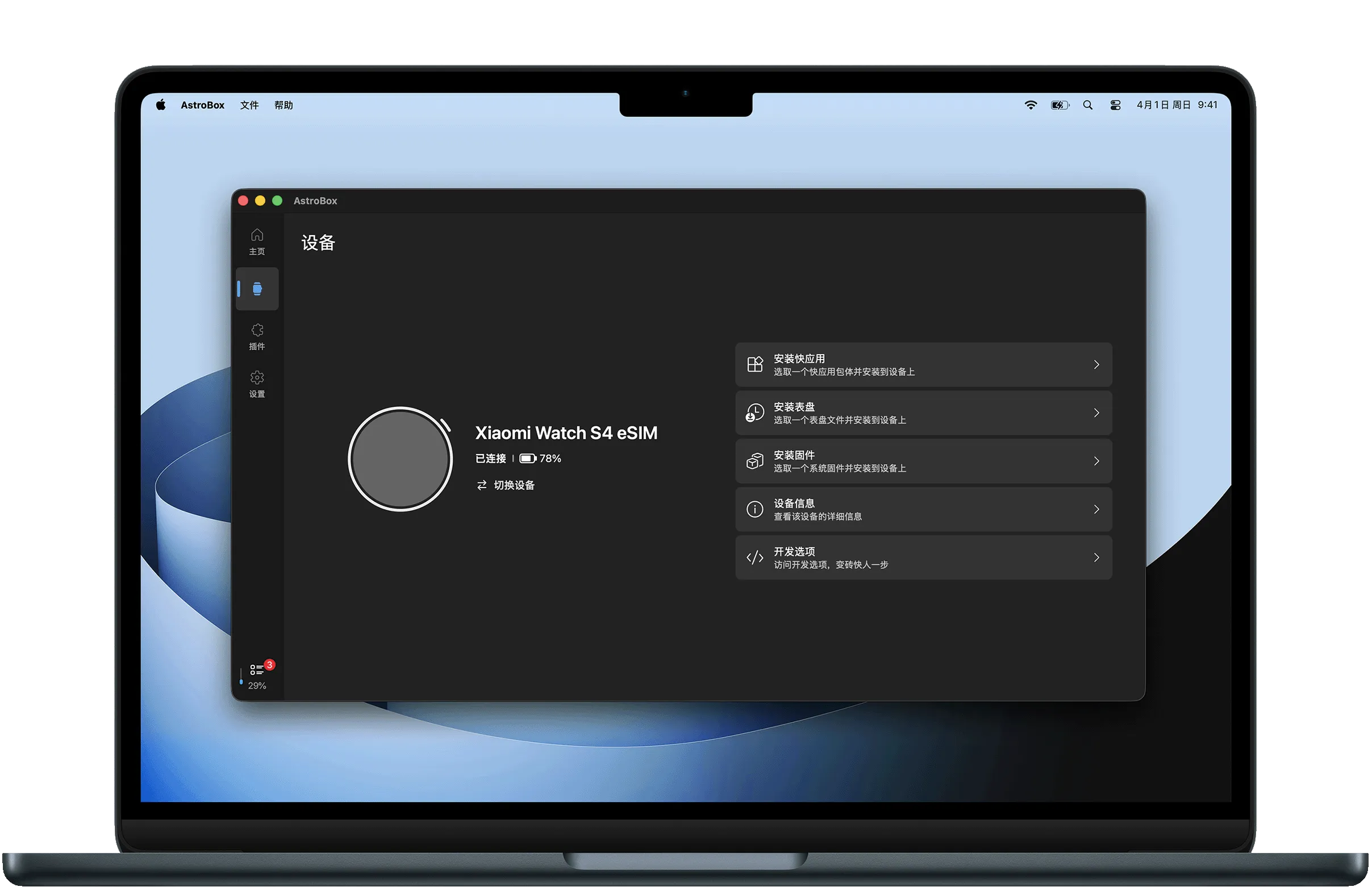Click the developer options code icon

pos(755,557)
